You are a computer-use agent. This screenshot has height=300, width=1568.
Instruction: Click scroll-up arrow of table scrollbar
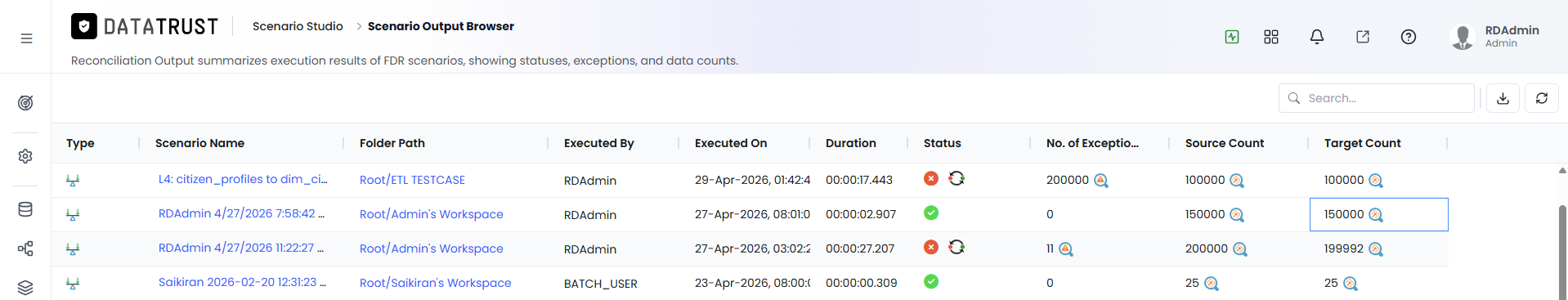point(1562,171)
